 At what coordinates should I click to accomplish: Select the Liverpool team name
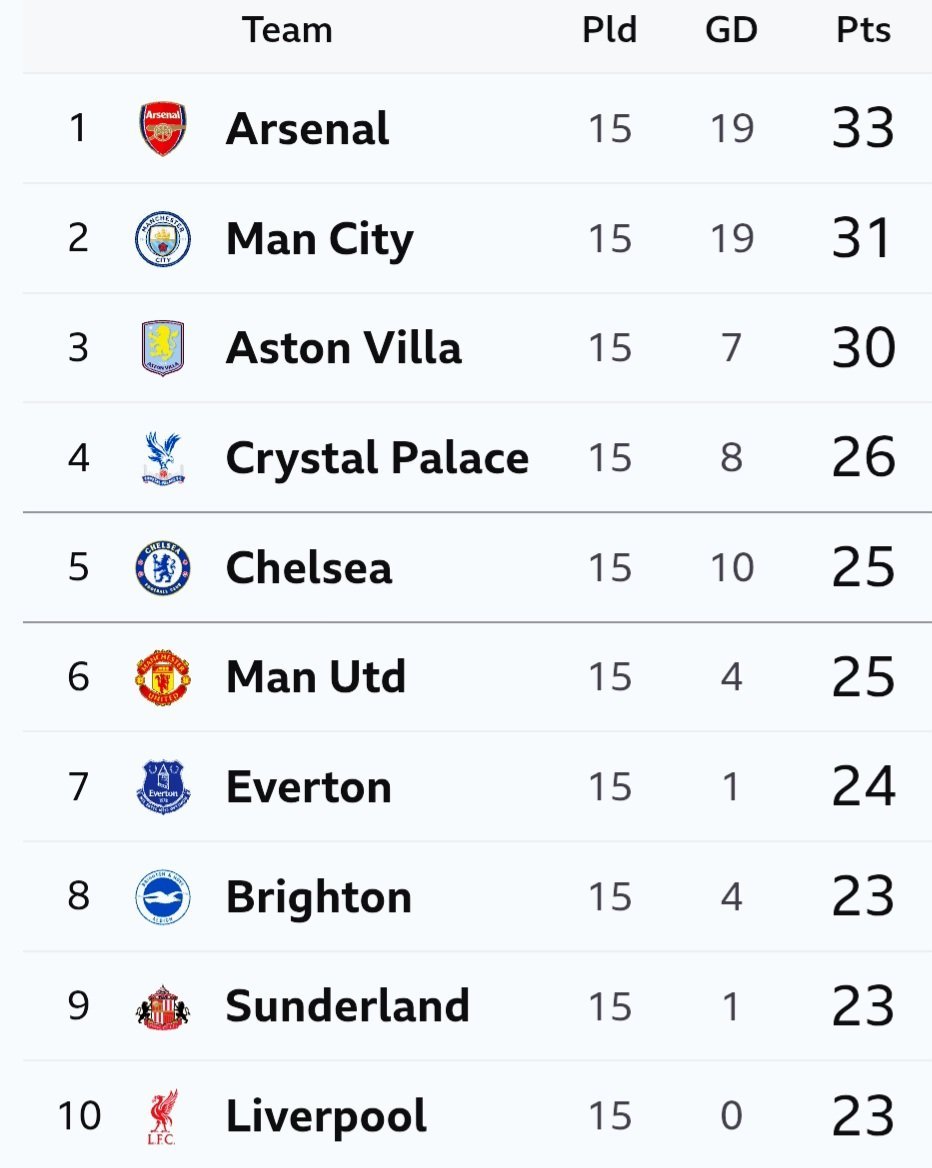pos(326,1116)
